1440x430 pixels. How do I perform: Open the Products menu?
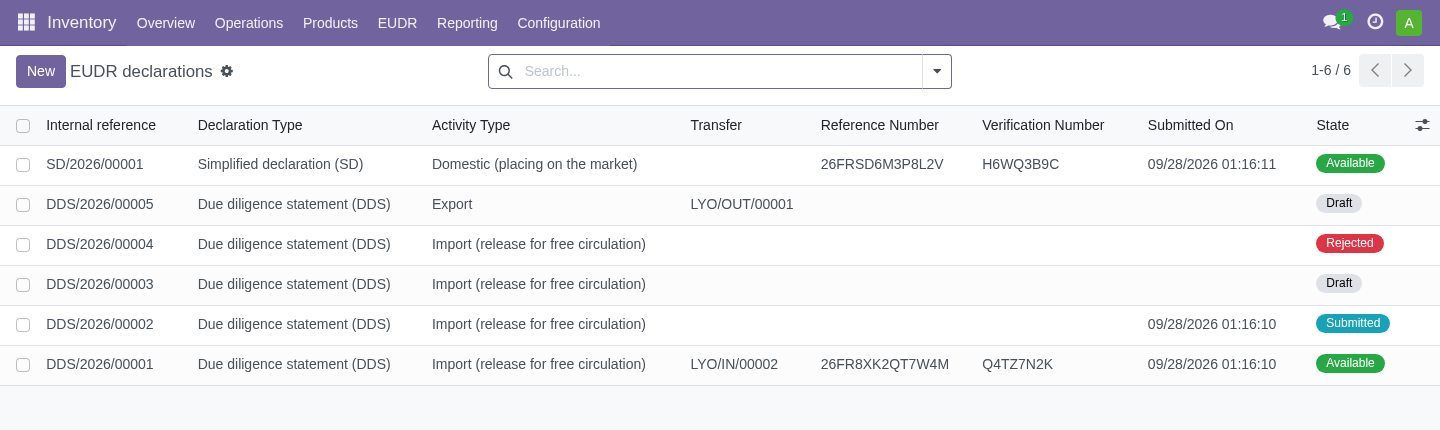(330, 23)
